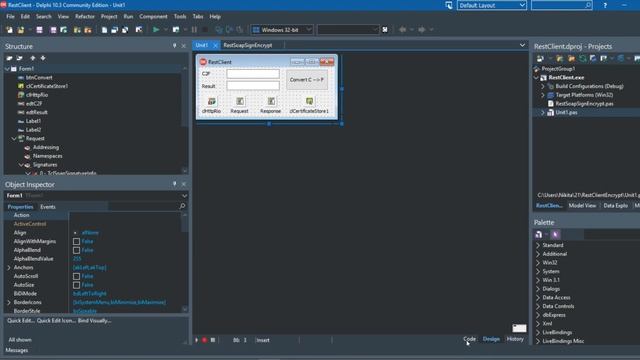Switch to History tab
The height and width of the screenshot is (360, 640).
point(515,339)
